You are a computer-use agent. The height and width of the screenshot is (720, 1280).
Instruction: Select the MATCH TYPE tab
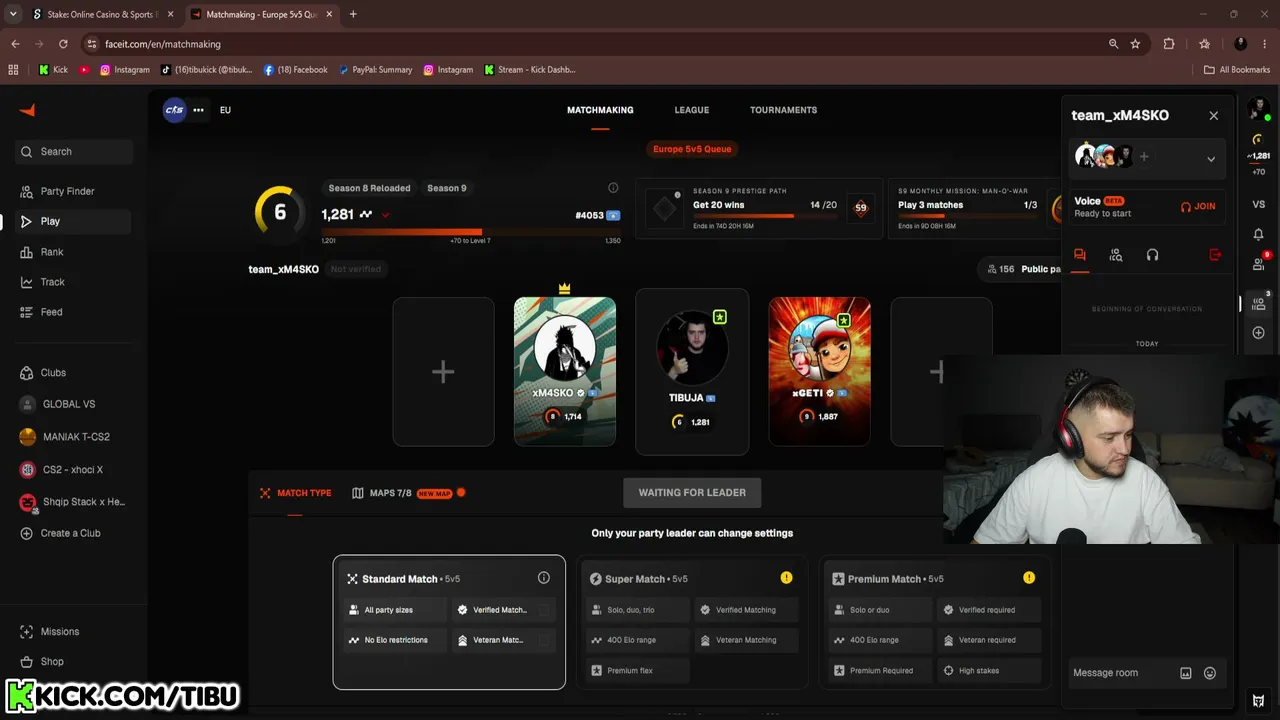295,493
